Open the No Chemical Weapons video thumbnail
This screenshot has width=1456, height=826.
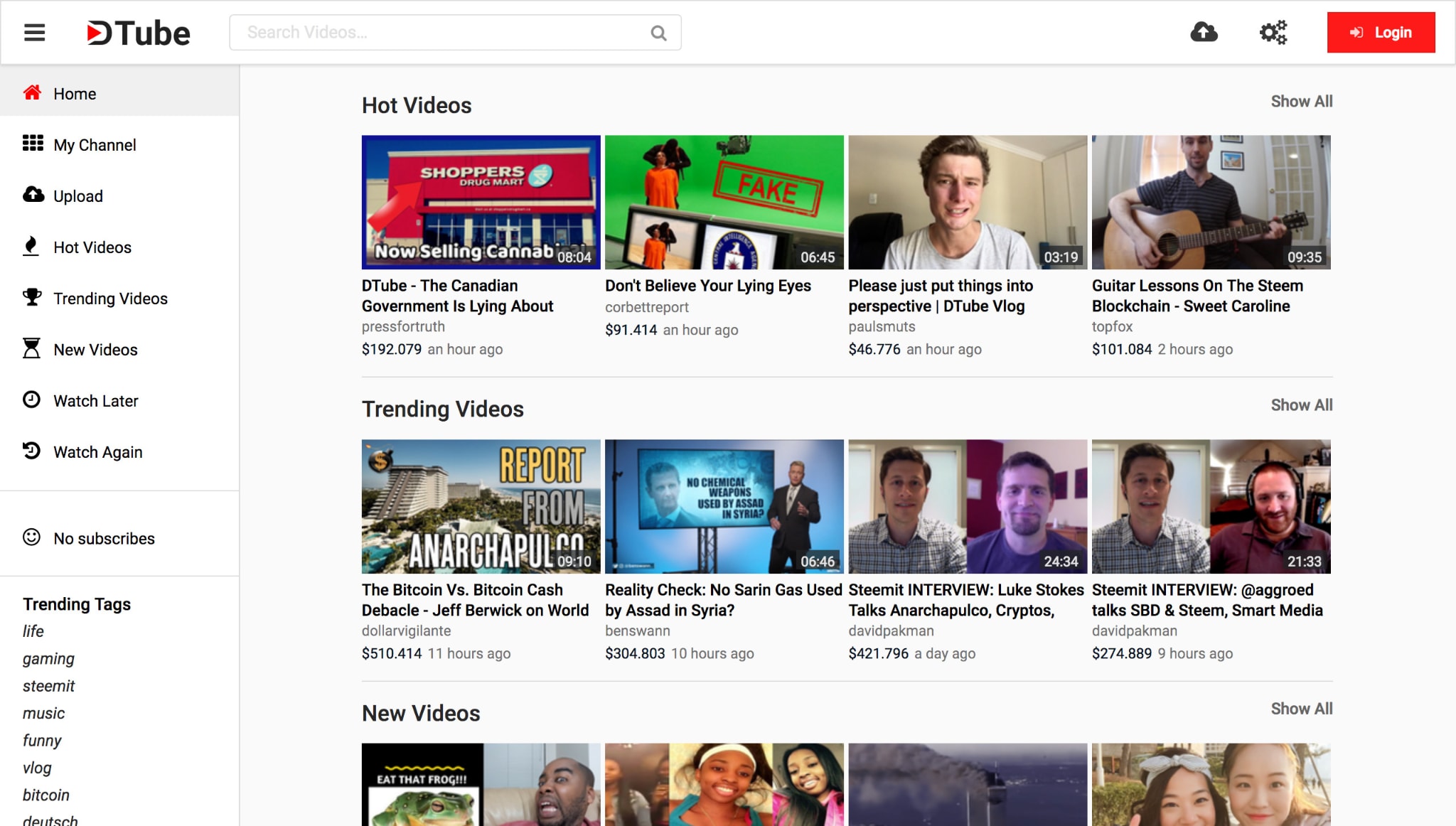point(724,506)
